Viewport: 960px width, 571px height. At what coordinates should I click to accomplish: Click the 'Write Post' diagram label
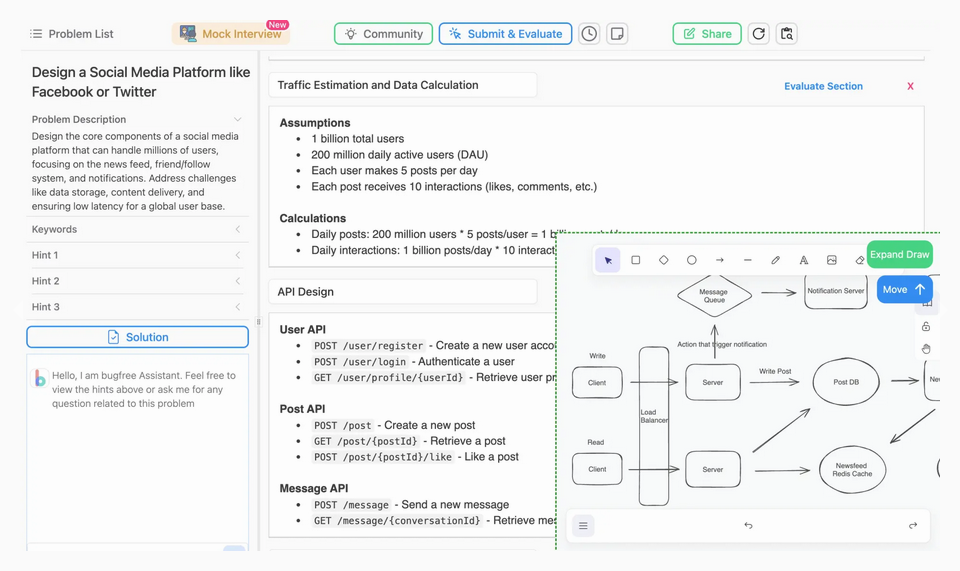click(x=775, y=371)
